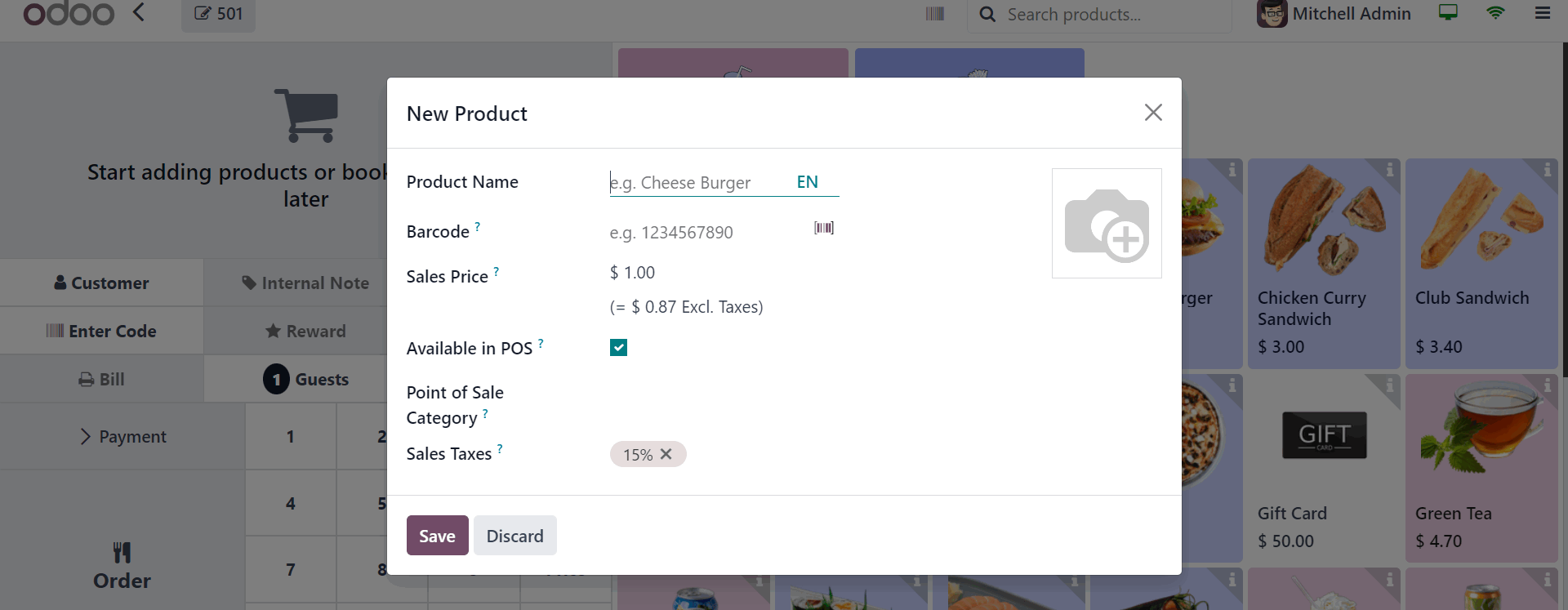Image resolution: width=1568 pixels, height=610 pixels.
Task: Save the new product
Action: (437, 536)
